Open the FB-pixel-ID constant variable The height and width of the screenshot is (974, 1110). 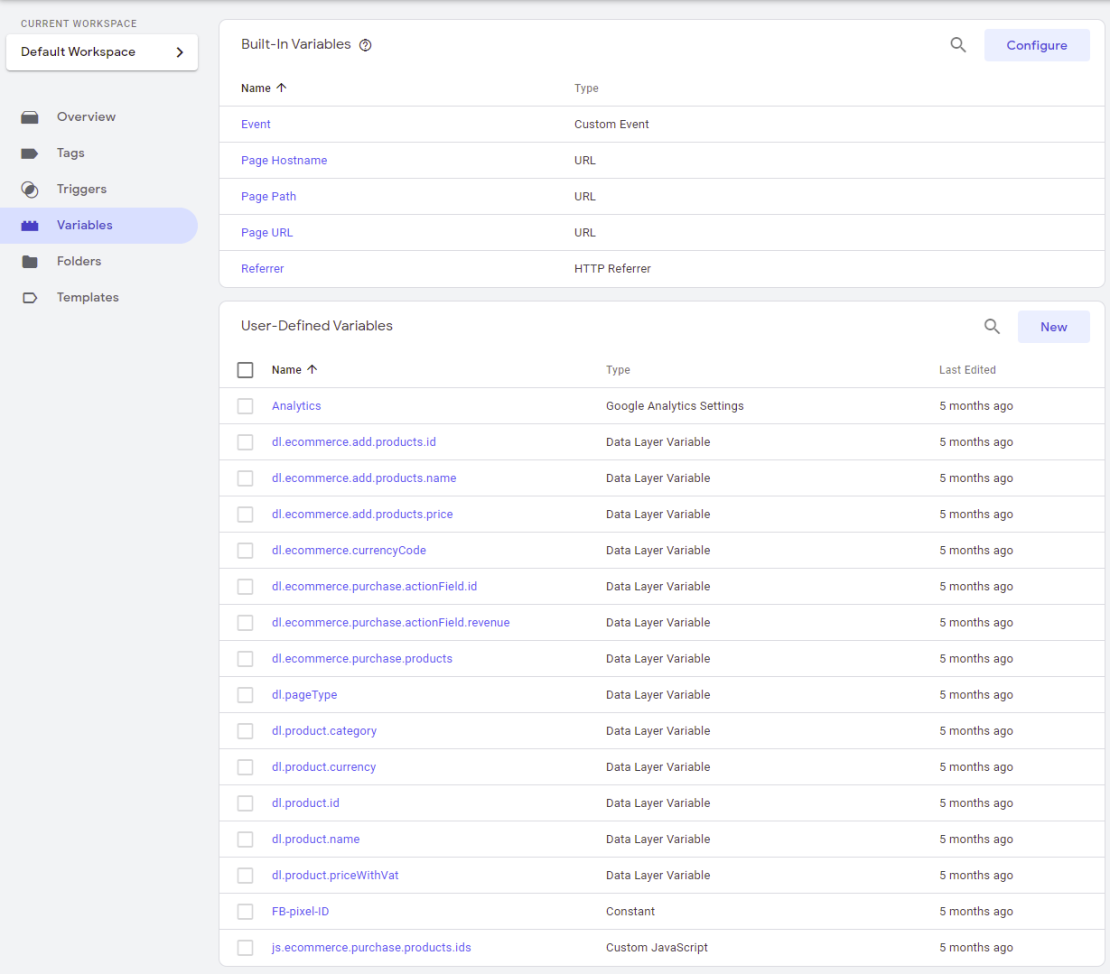tap(300, 911)
